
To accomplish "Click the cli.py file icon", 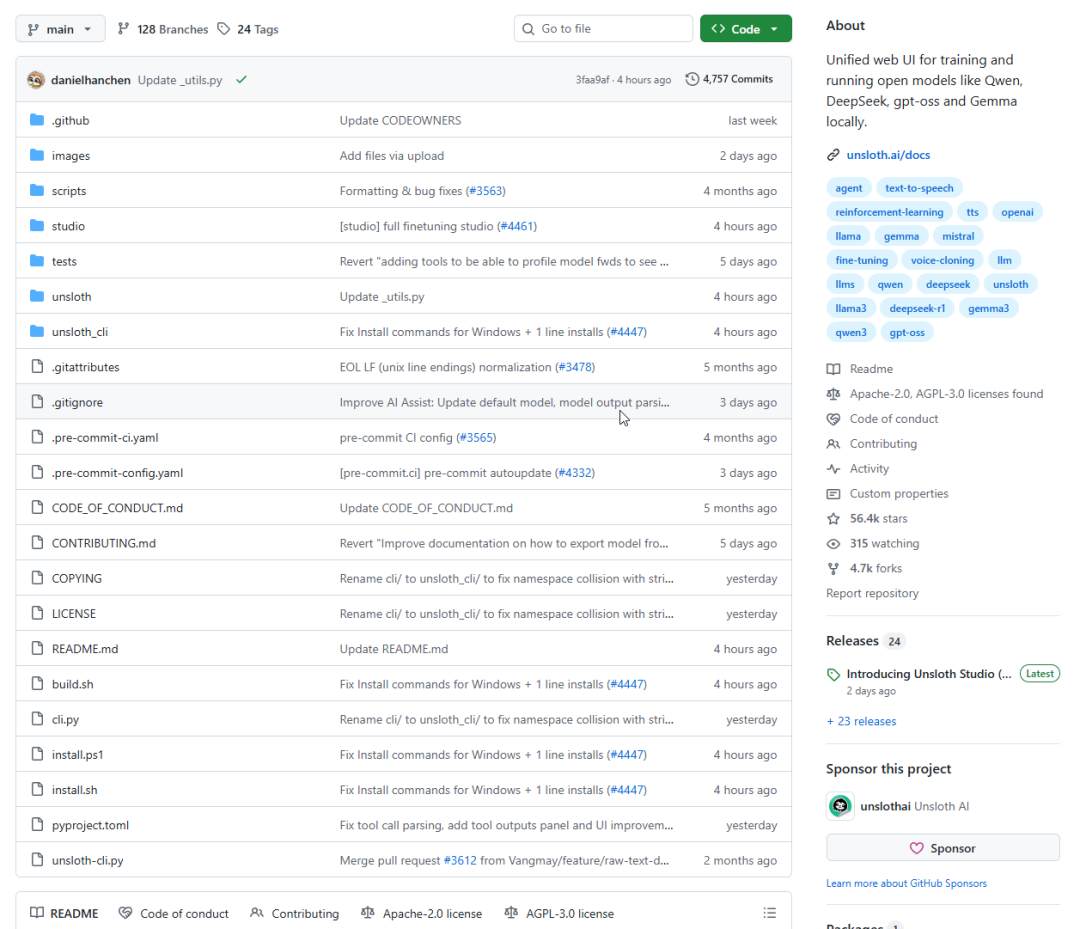I will pos(37,720).
